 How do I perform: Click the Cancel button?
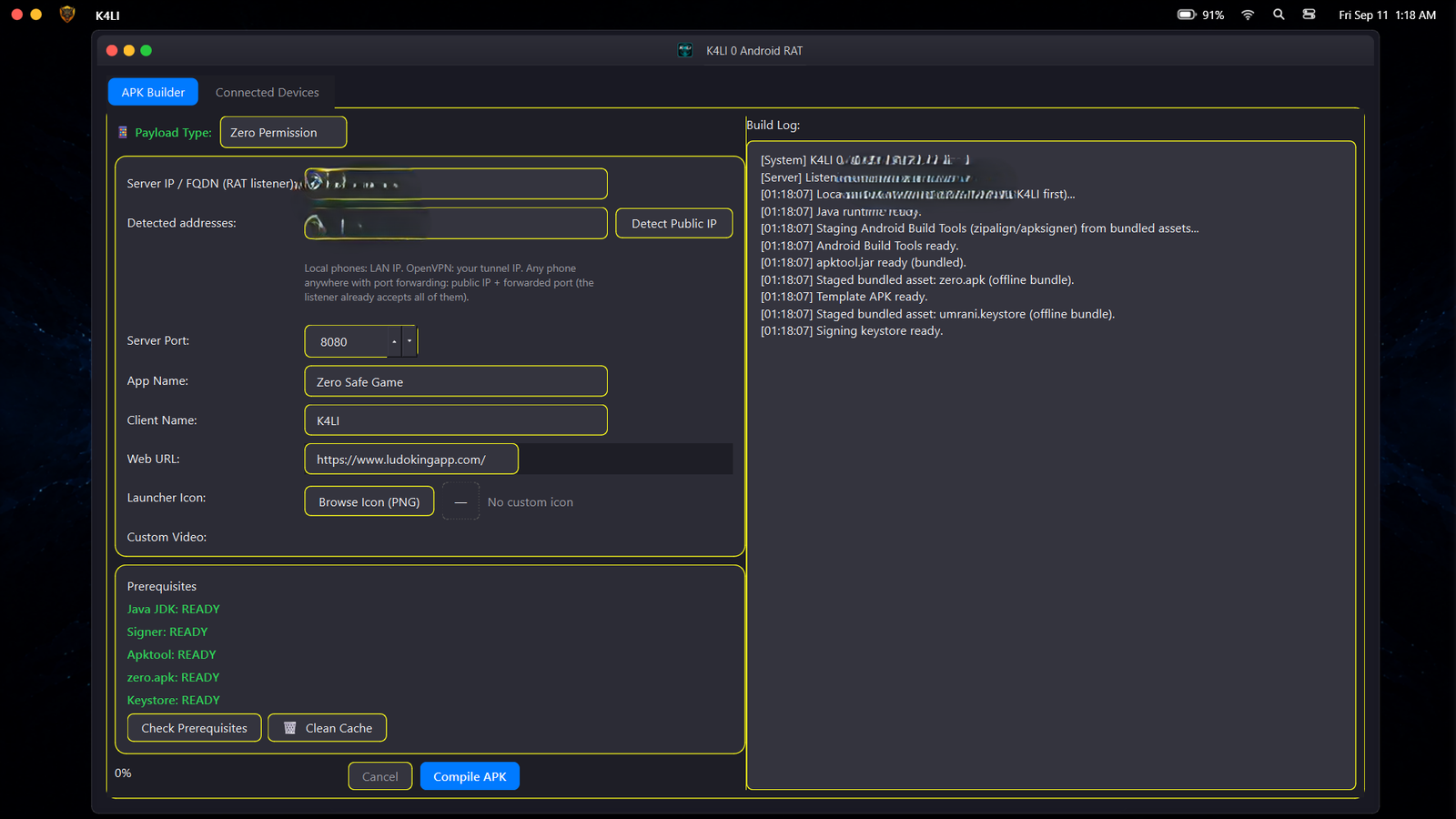pos(379,776)
